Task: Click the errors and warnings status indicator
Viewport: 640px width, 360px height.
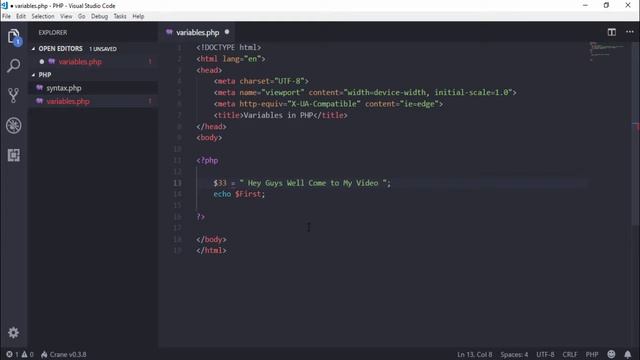Action: coord(20,354)
